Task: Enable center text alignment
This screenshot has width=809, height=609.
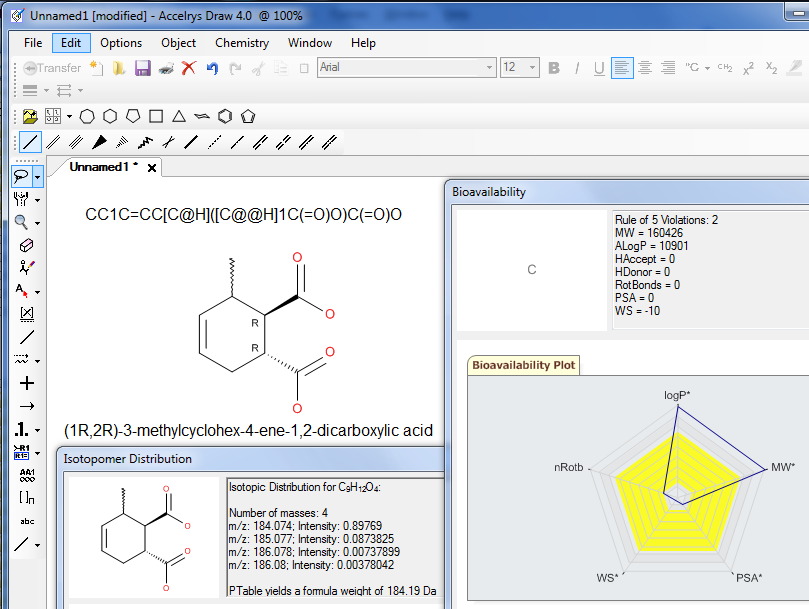Action: pyautogui.click(x=645, y=68)
